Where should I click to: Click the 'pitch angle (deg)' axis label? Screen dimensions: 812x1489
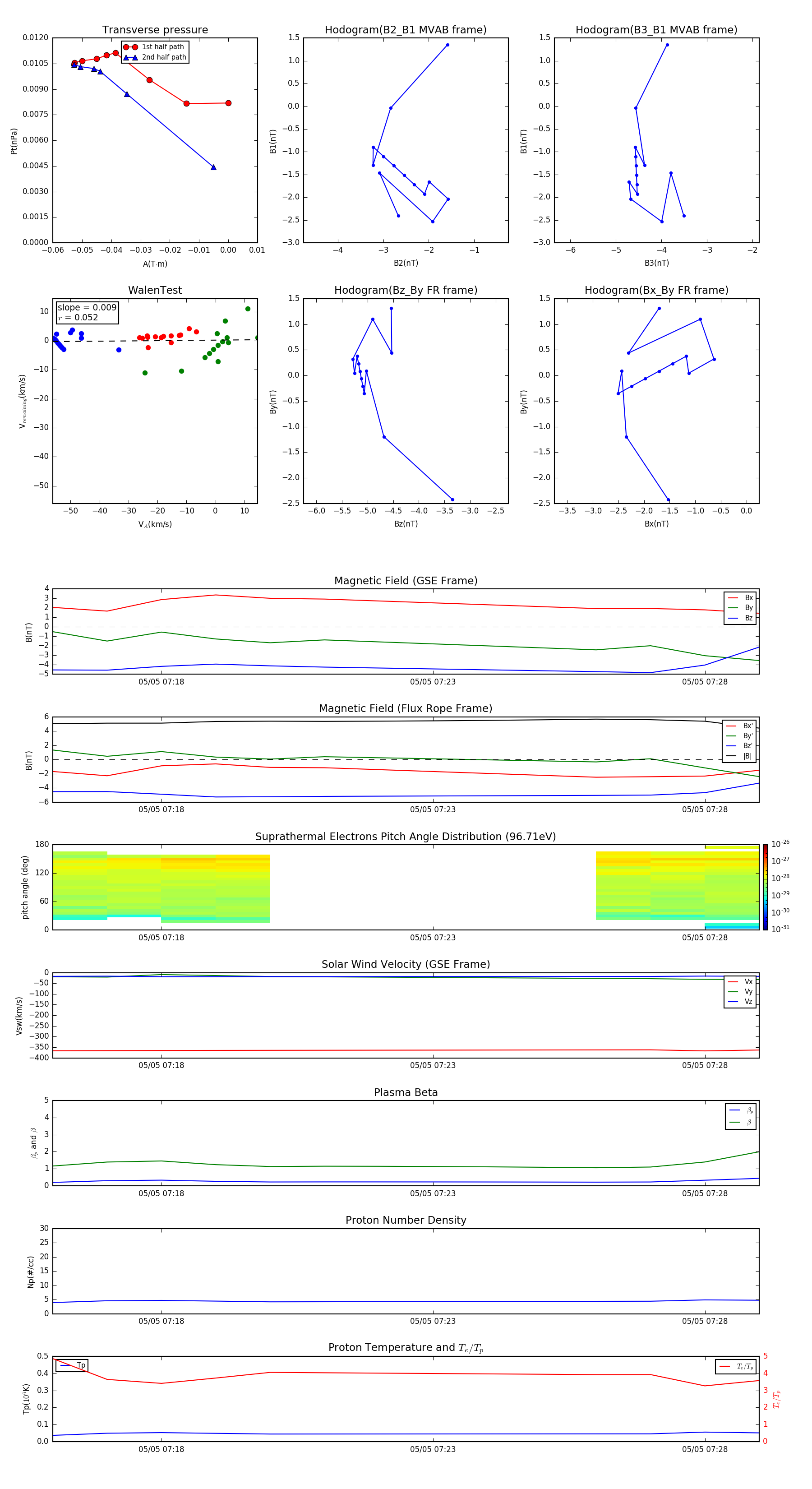(25, 887)
